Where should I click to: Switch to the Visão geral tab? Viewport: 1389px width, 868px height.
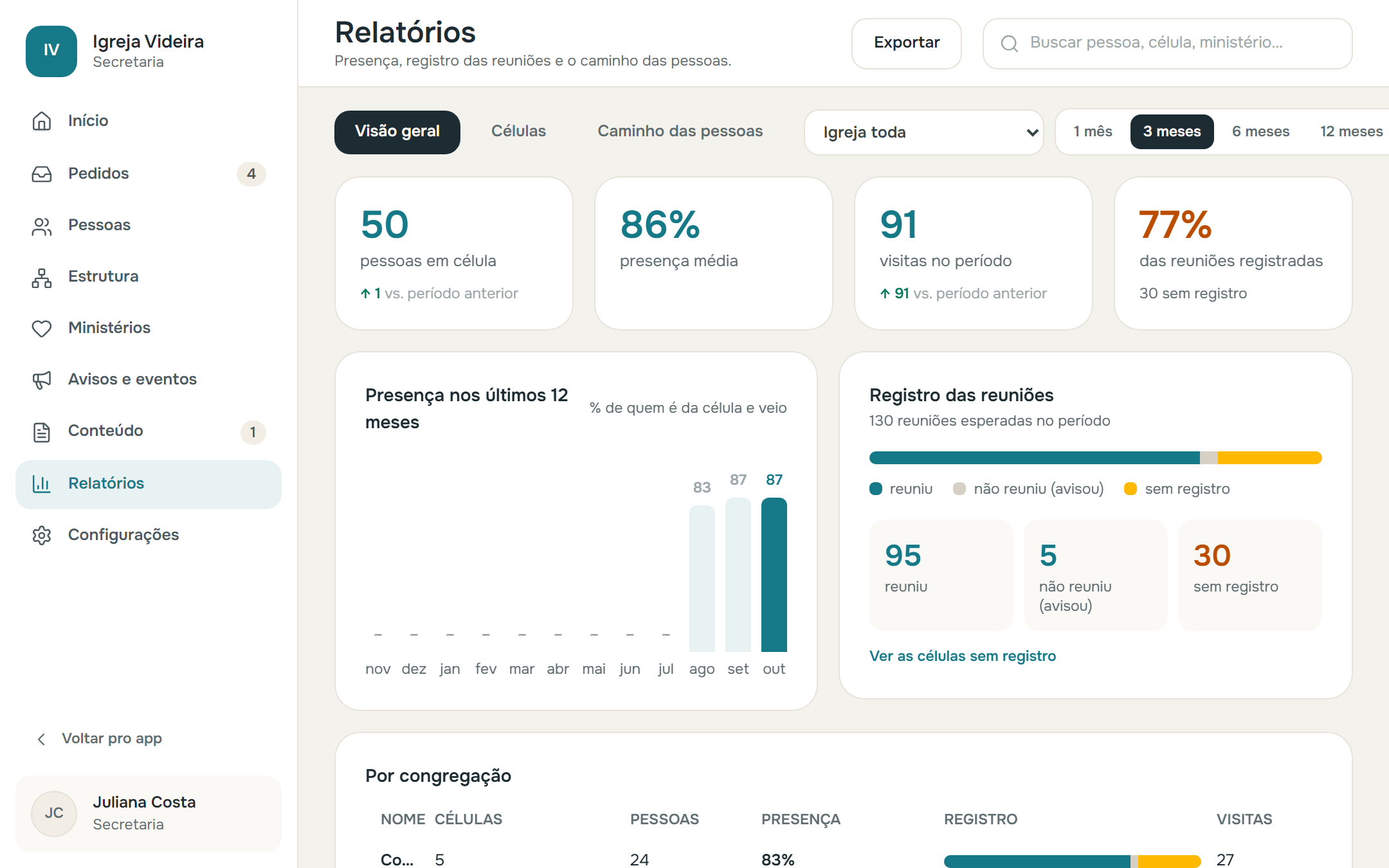[x=397, y=132]
